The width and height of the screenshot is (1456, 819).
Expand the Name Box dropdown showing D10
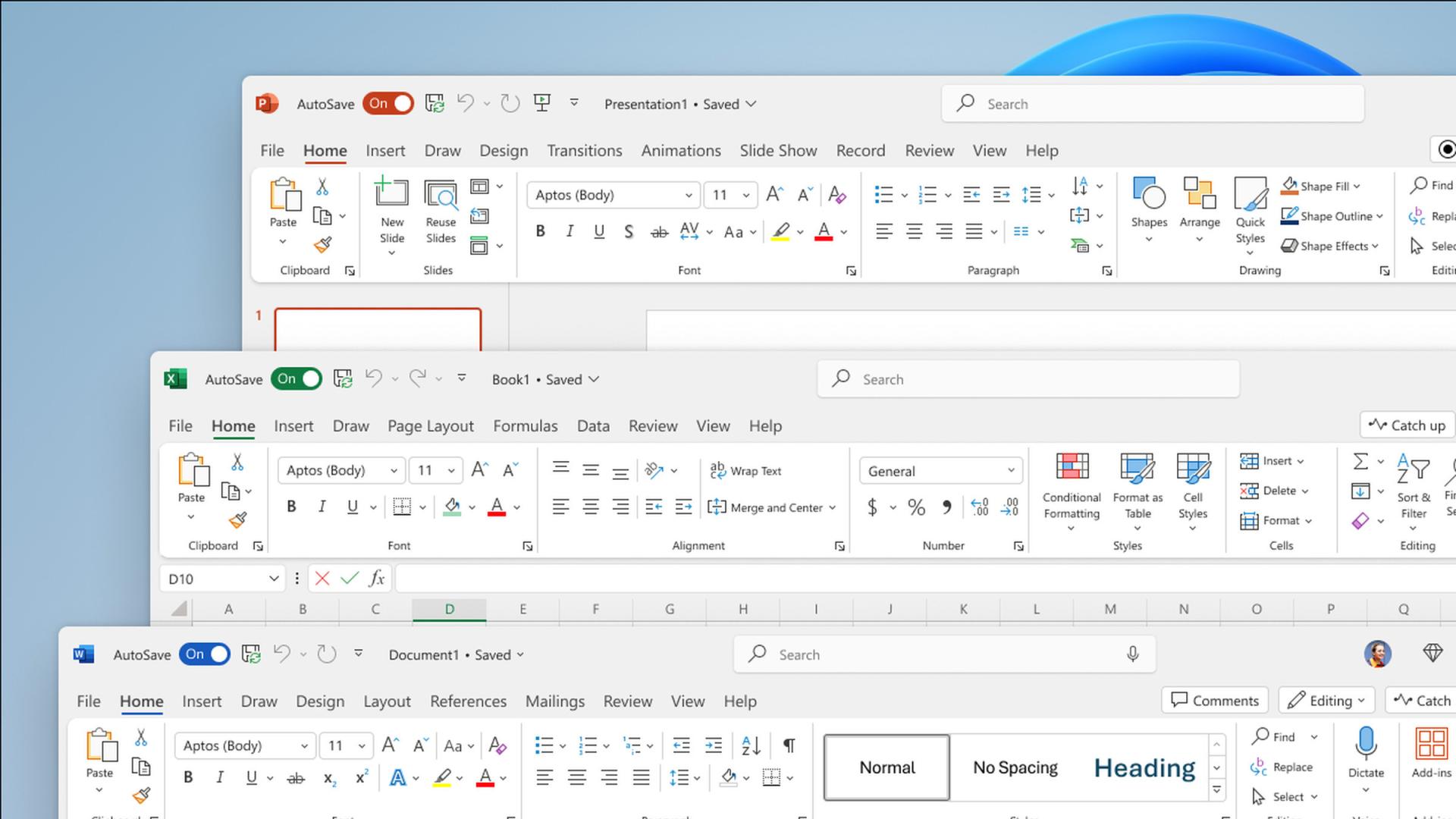[x=275, y=578]
